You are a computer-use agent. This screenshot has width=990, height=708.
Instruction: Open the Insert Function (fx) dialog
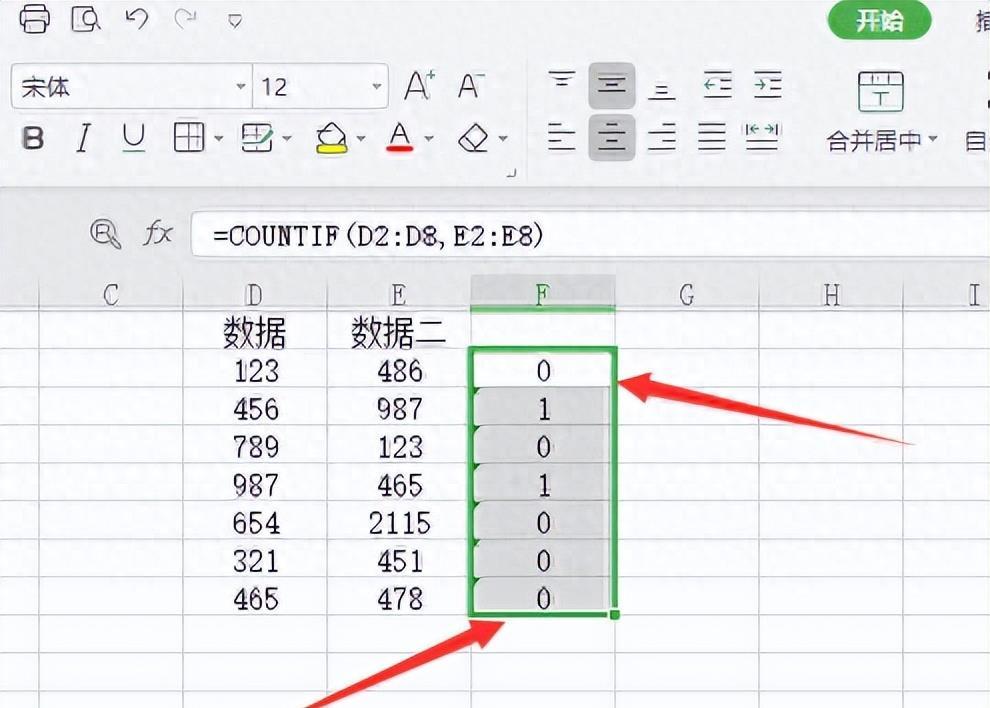point(158,234)
